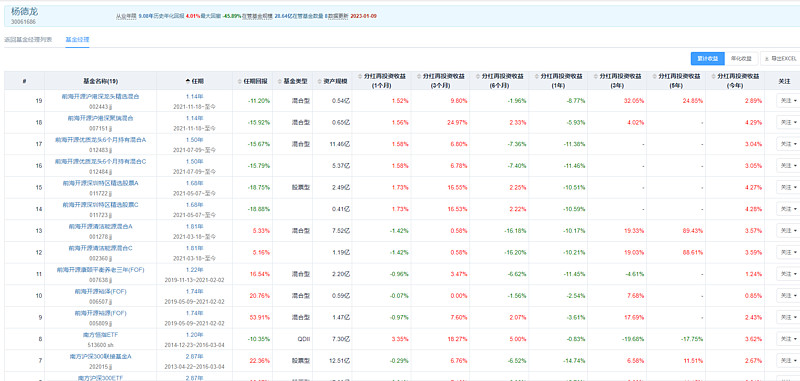Open fund 前海开源深圳特区精选股票C

101,205
